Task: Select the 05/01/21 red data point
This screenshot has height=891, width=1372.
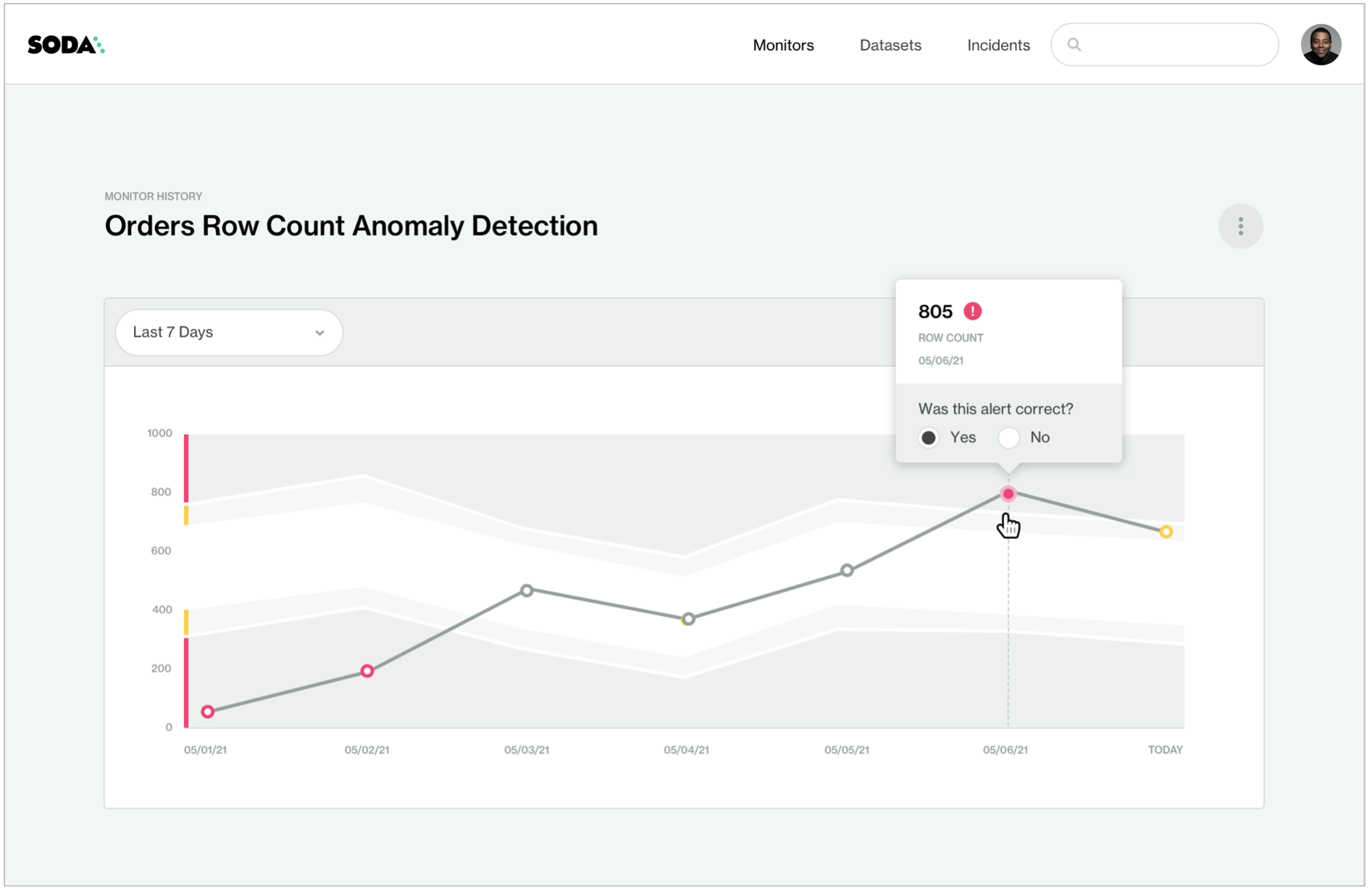Action: [208, 712]
